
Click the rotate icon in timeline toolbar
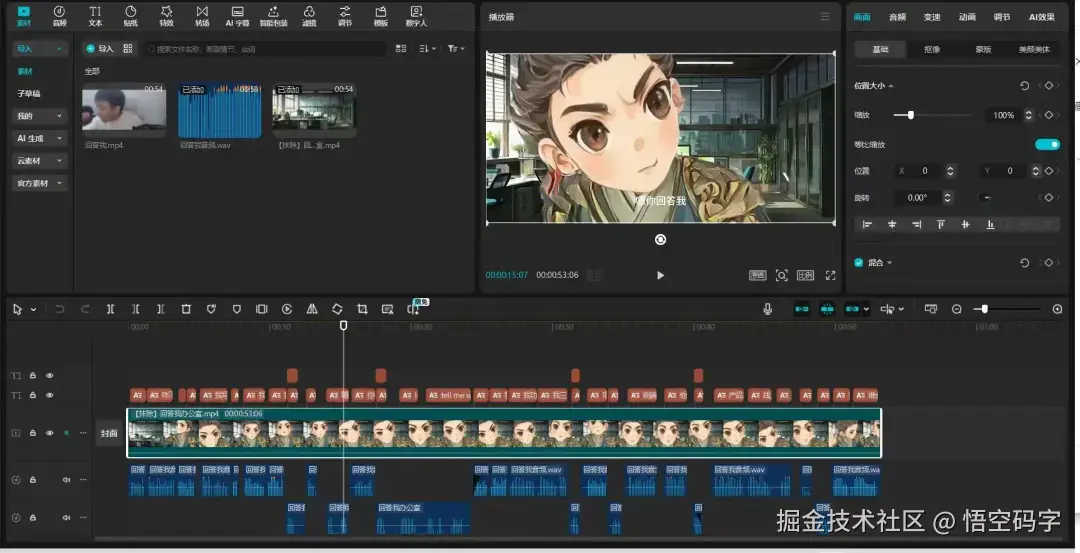[x=337, y=309]
